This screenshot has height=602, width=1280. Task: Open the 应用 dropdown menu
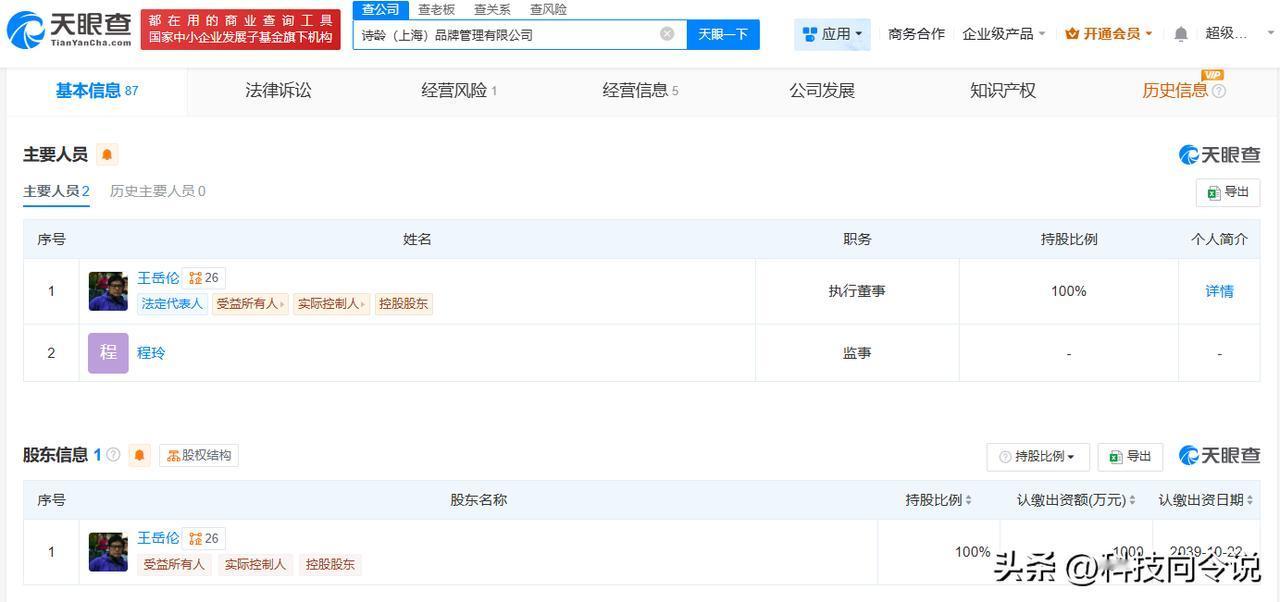(x=833, y=34)
